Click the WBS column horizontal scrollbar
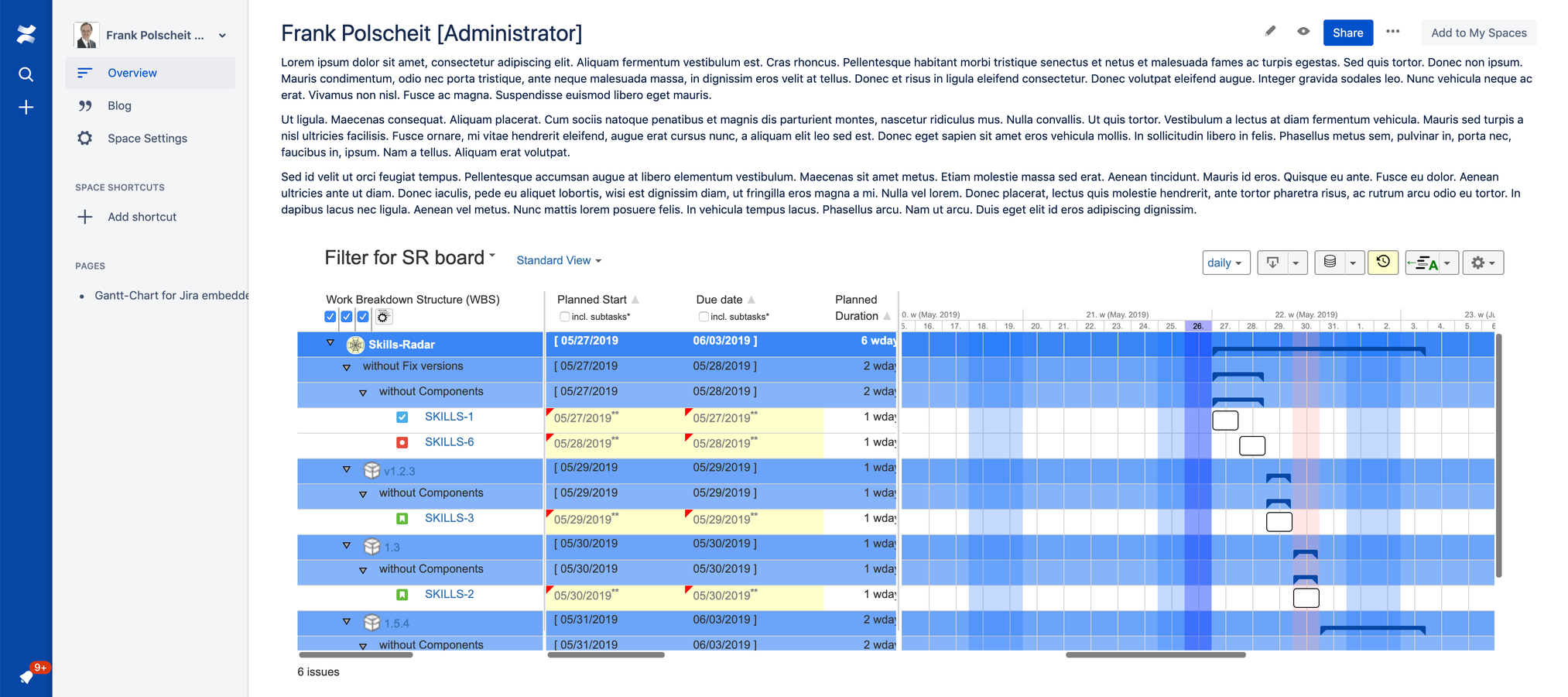This screenshot has width=1568, height=697. pos(355,655)
